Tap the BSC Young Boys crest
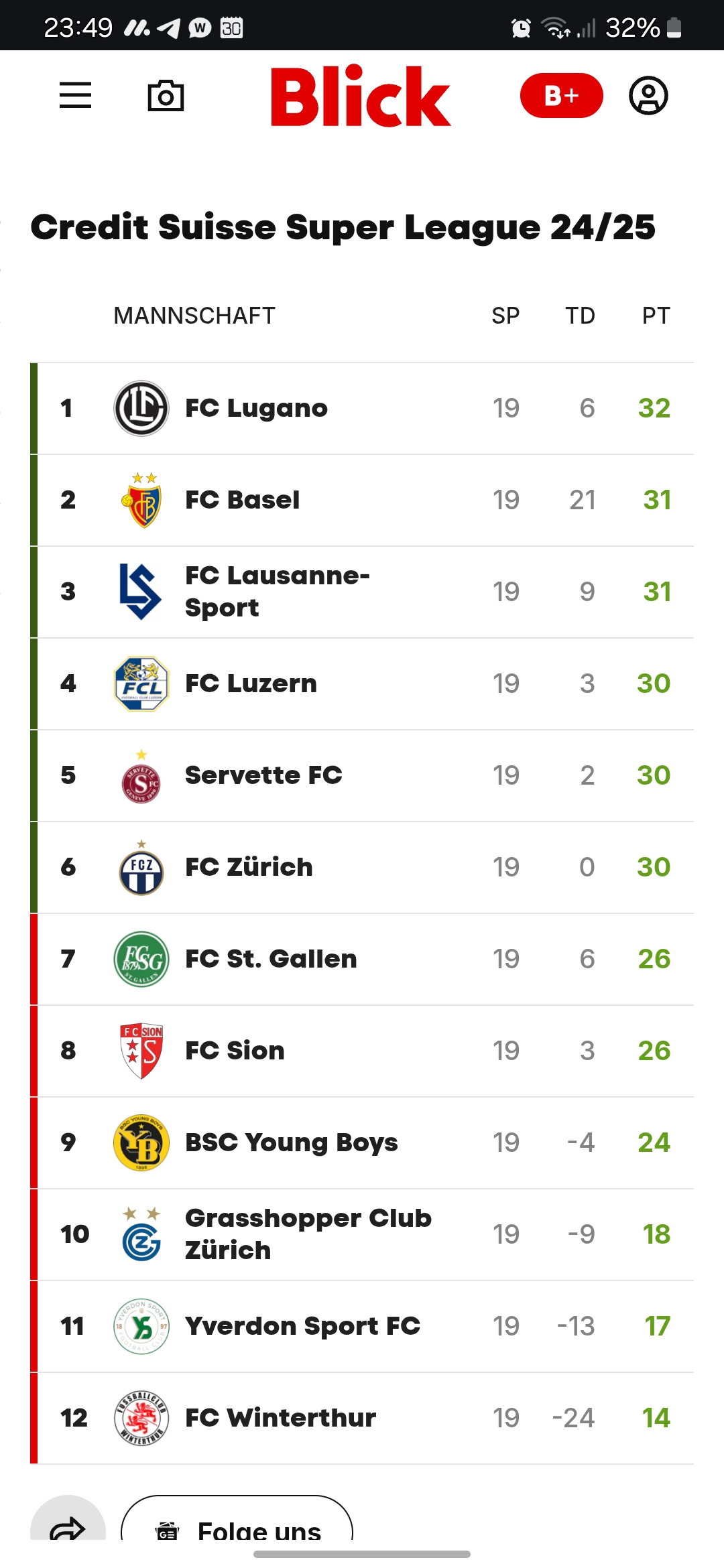 tap(141, 1142)
